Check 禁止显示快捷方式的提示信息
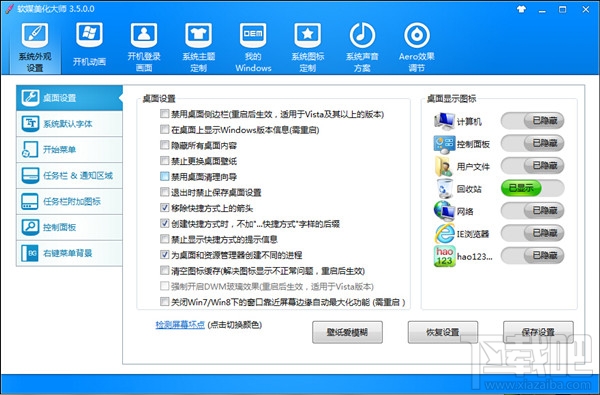This screenshot has width=600, height=395. 165,239
